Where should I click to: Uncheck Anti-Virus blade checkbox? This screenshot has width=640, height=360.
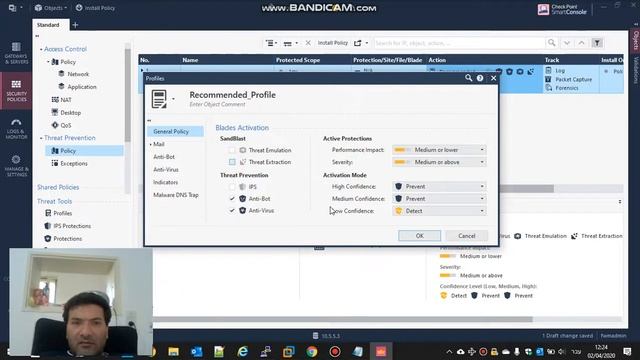(x=232, y=211)
